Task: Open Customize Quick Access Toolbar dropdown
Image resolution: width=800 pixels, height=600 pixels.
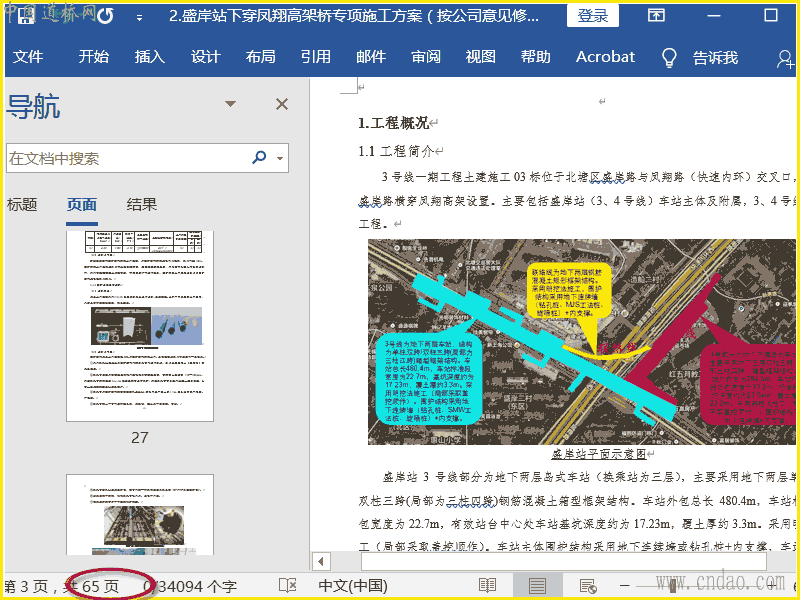Action: pyautogui.click(x=139, y=17)
